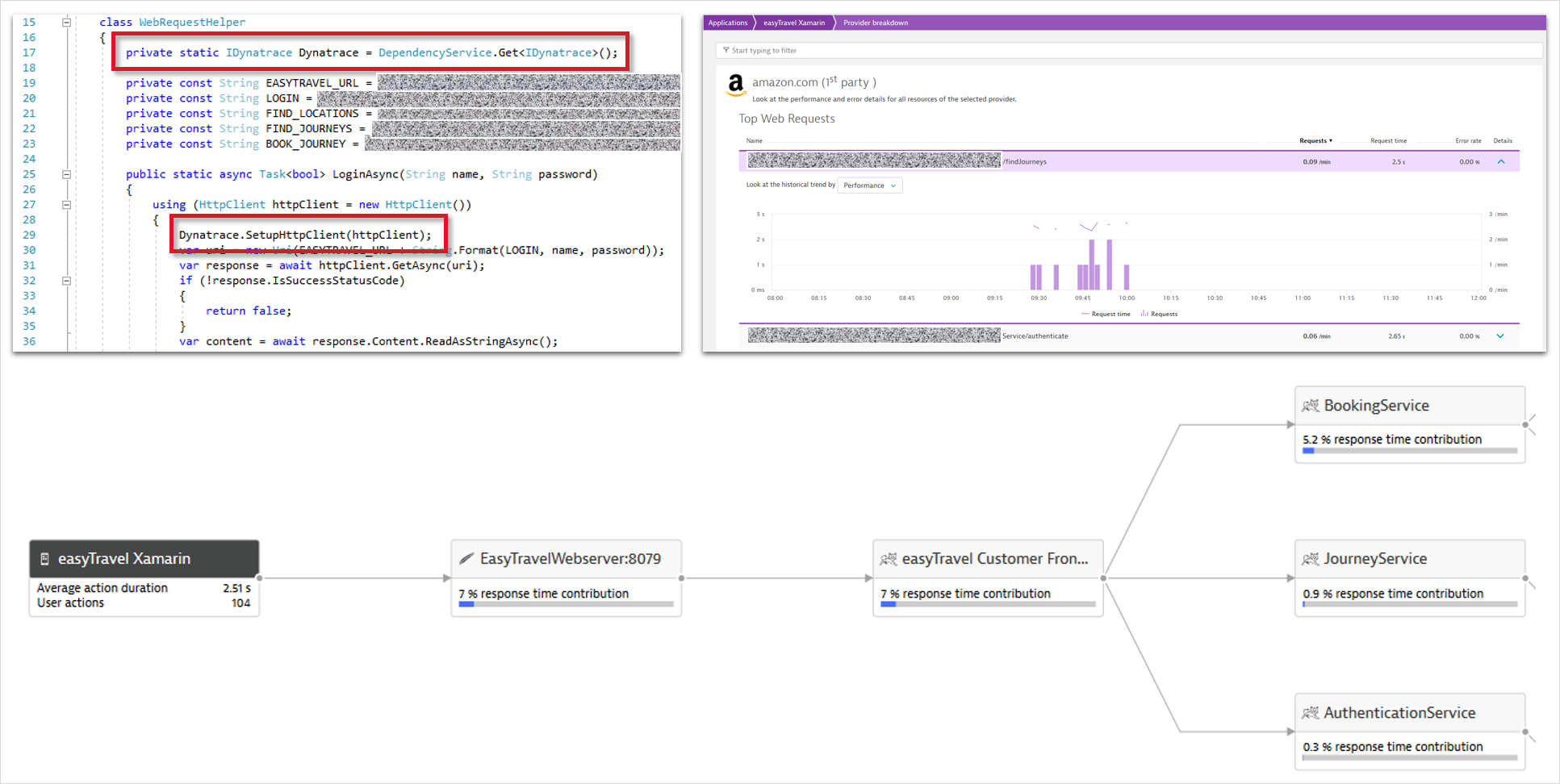Sort by the Requests column header
Viewport: 1560px width, 784px height.
point(1315,141)
